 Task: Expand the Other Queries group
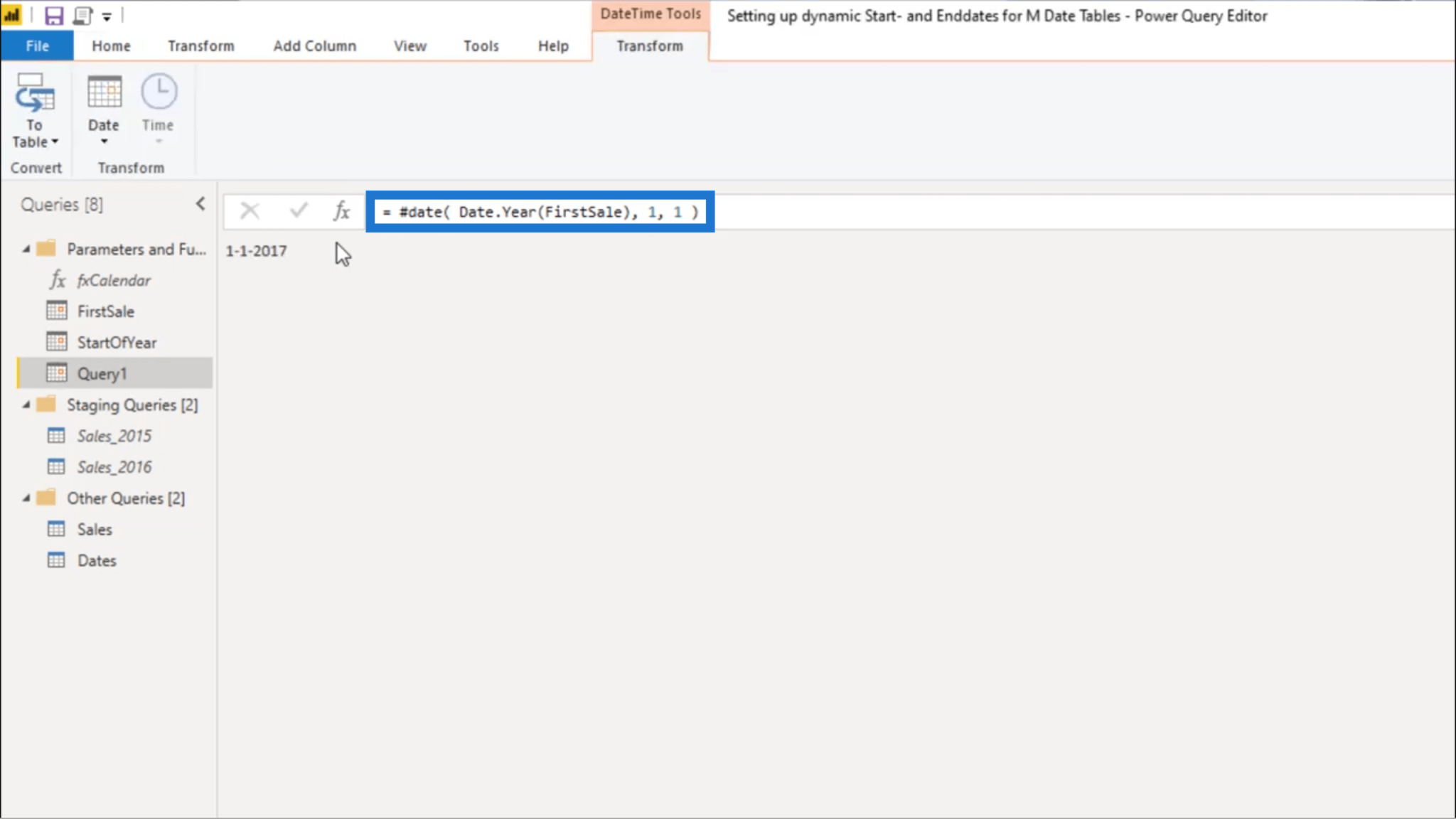coord(26,498)
